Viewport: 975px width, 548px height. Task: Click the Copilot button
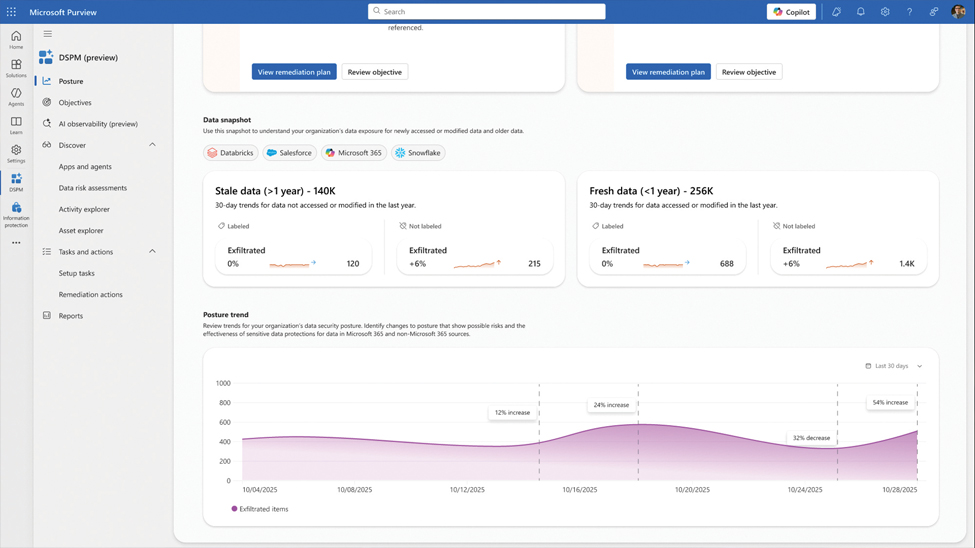coord(791,12)
